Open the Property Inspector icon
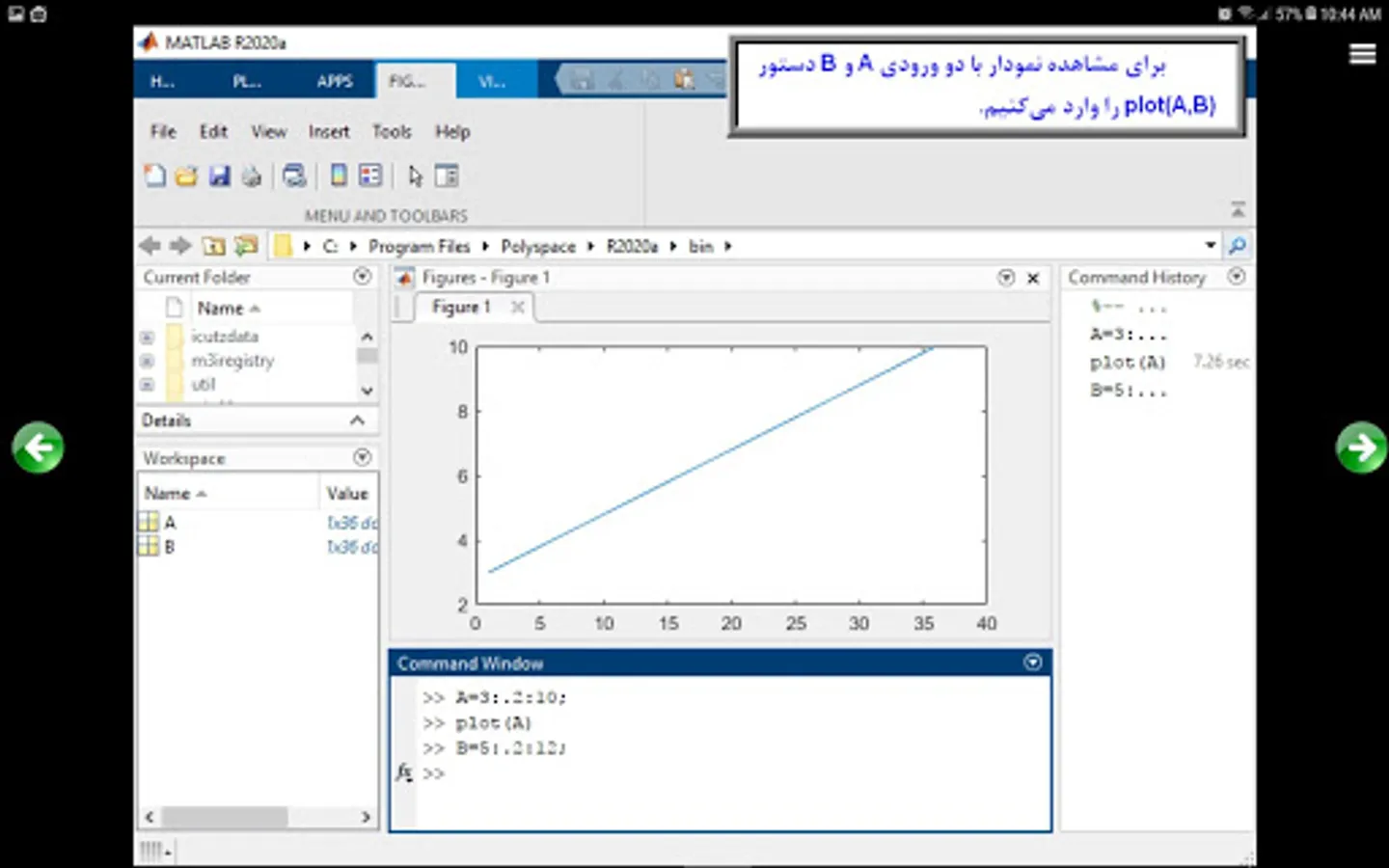This screenshot has width=1389, height=868. [x=447, y=176]
